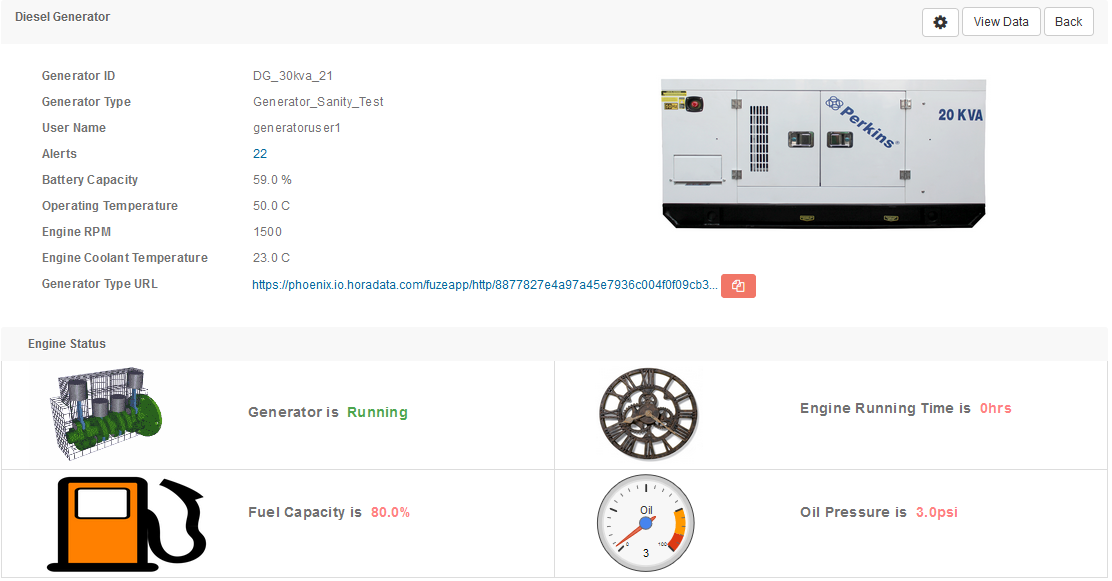This screenshot has height=581, width=1112.
Task: Select Engine Coolant Temperature value 23.0 C
Action: [272, 258]
